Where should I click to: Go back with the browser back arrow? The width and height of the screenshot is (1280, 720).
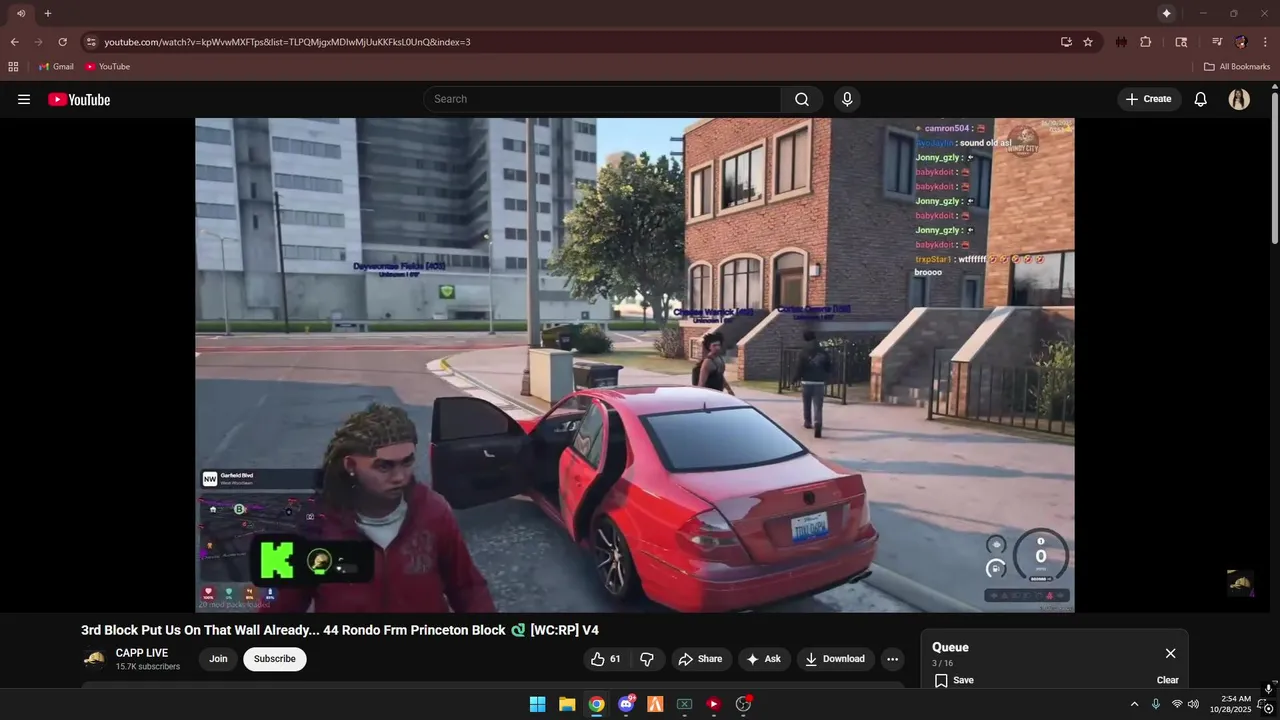coord(14,42)
